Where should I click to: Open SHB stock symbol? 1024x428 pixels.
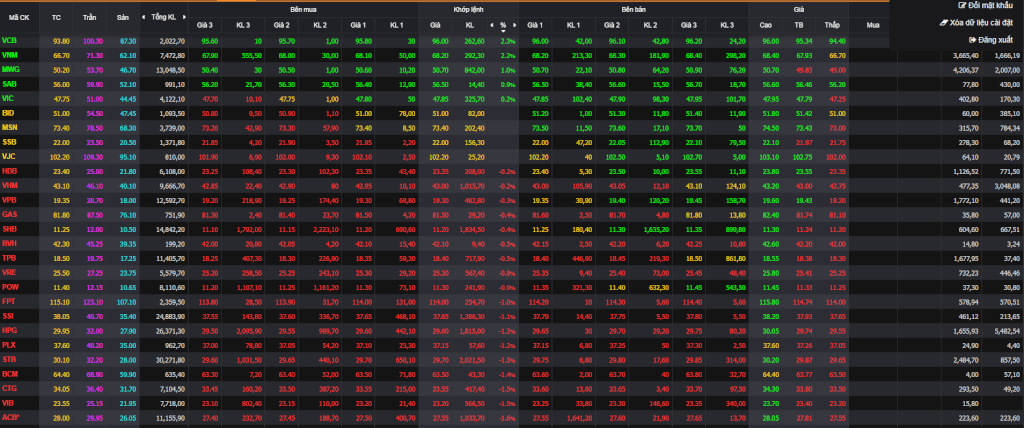coord(9,229)
